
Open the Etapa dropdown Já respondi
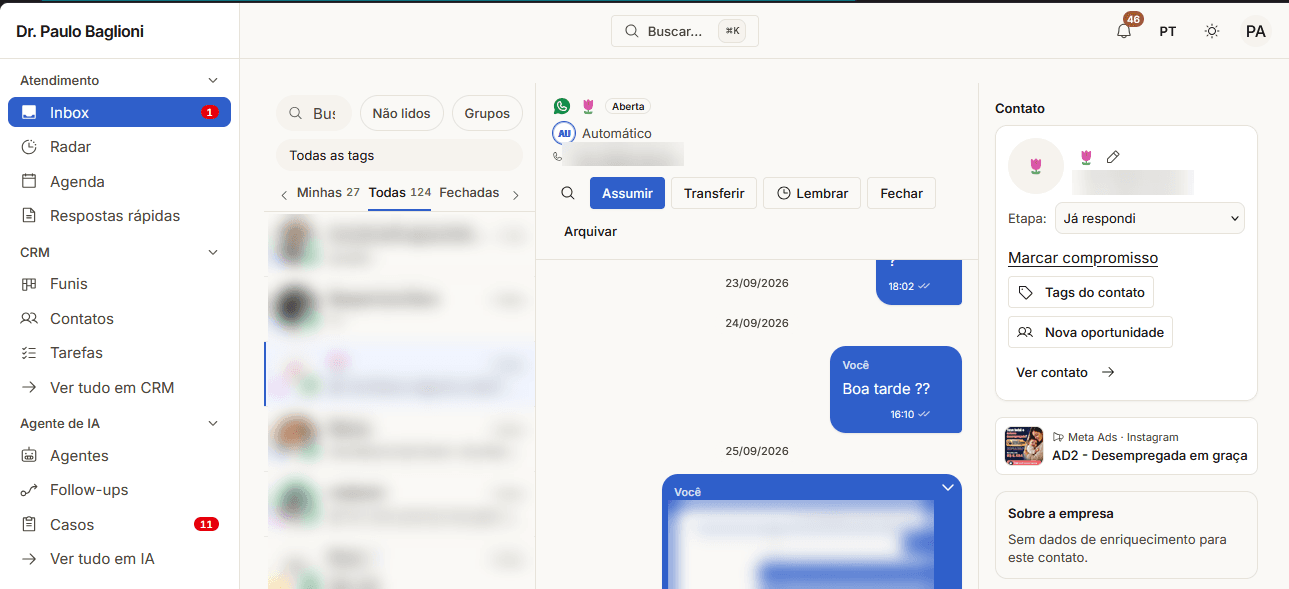click(1150, 218)
